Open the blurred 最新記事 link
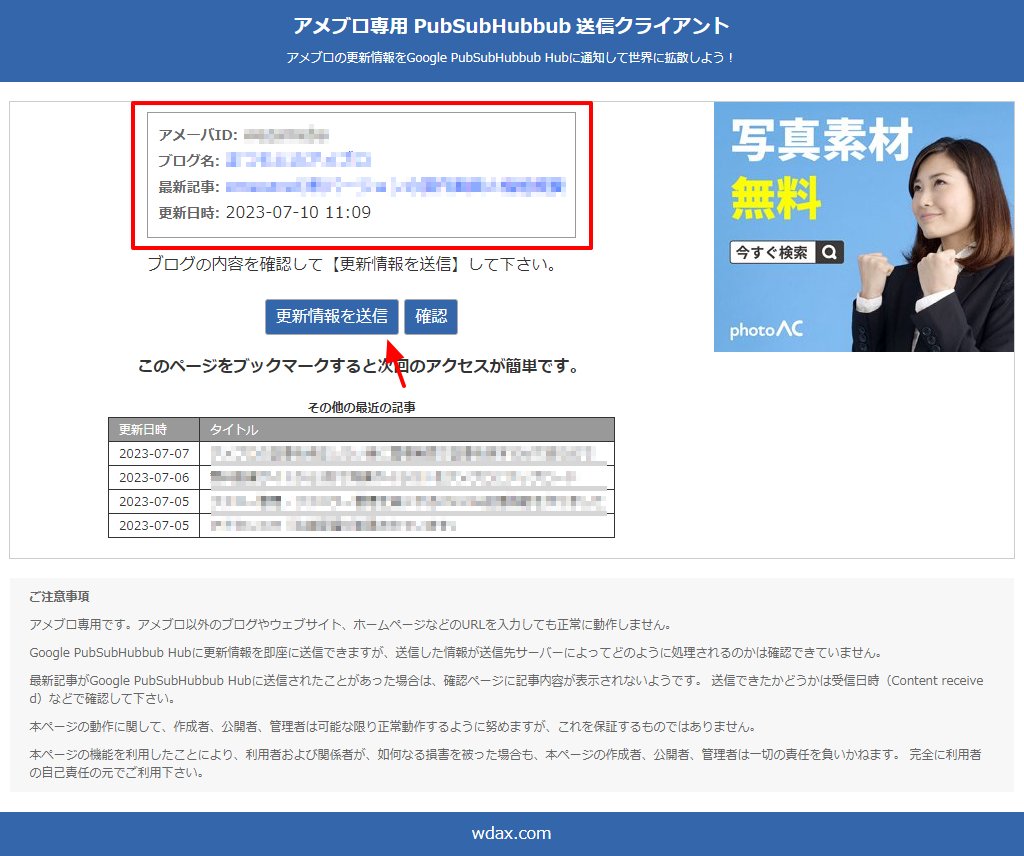Viewport: 1024px width, 856px height. (x=394, y=186)
